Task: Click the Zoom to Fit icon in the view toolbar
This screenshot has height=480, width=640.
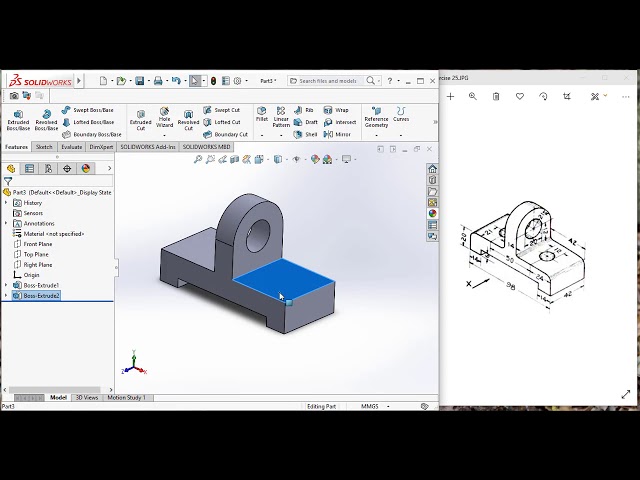Action: (198, 159)
